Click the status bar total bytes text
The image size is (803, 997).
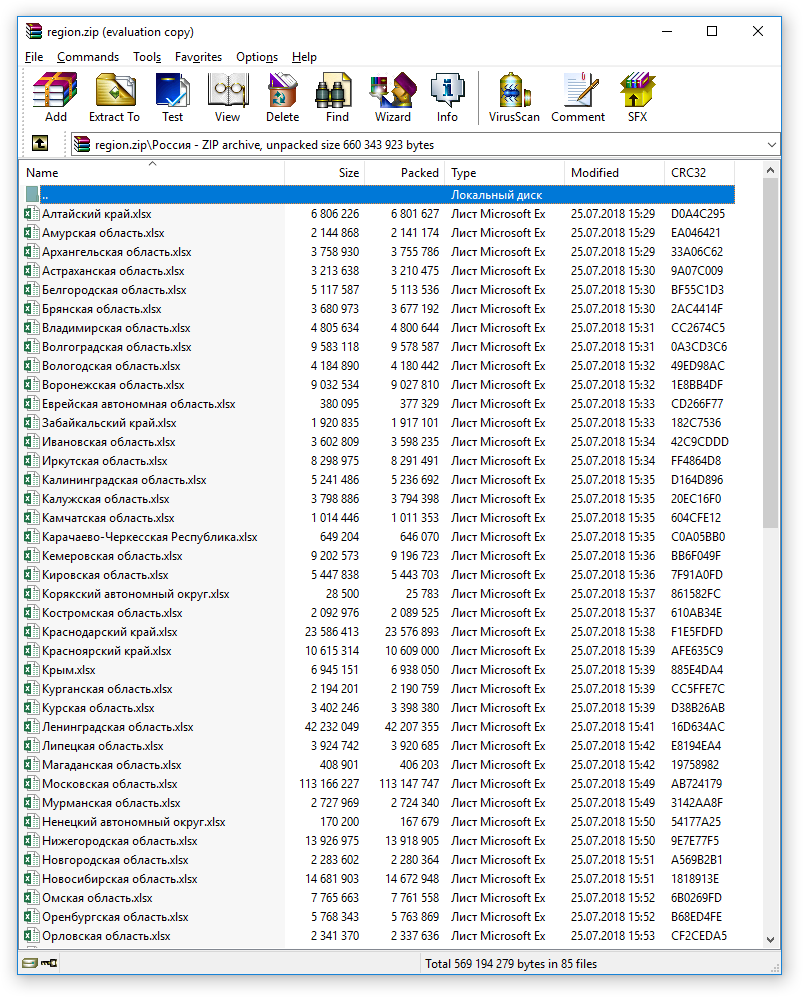tap(511, 963)
